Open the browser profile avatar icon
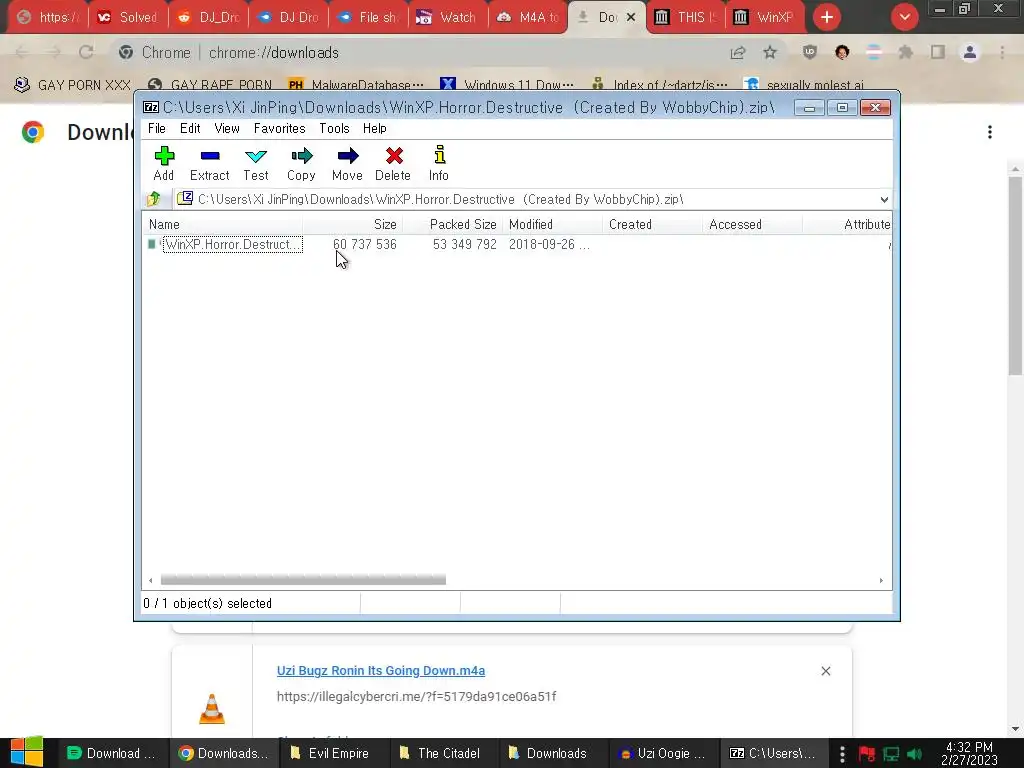1024x768 pixels. [x=970, y=52]
